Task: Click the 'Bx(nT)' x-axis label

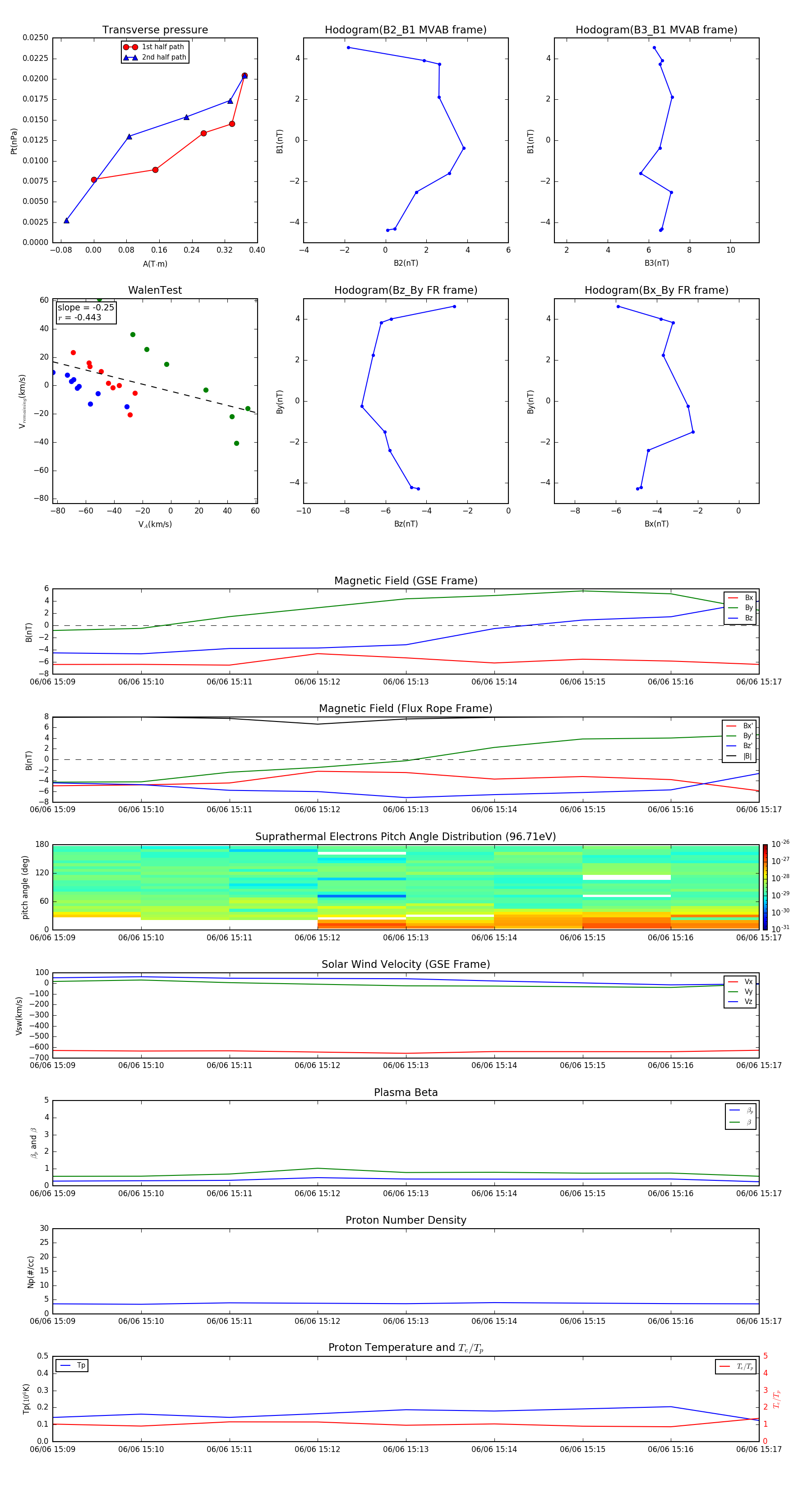Action: pyautogui.click(x=656, y=524)
